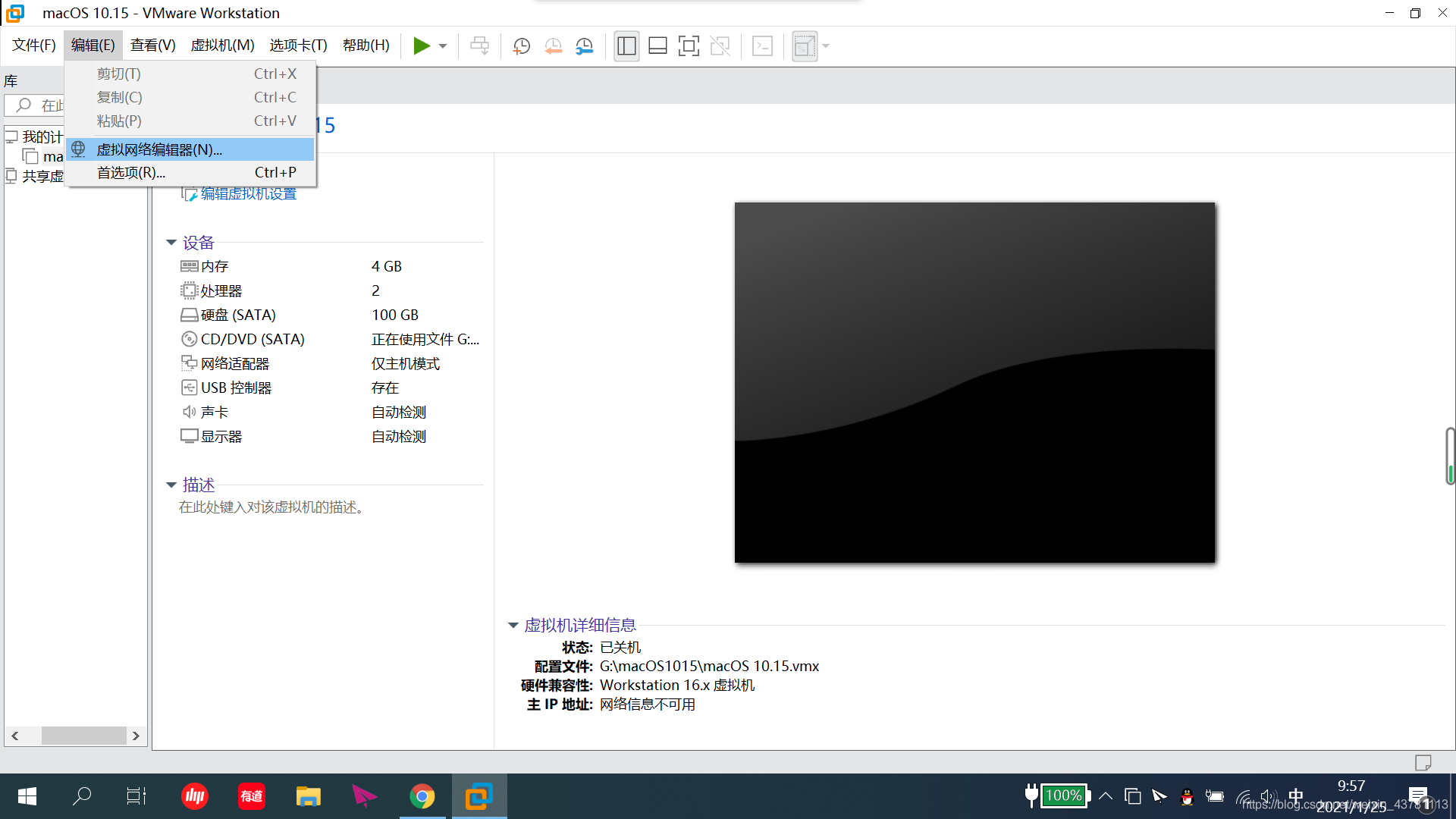The image size is (1456, 819).
Task: Open the 虚拟机(M) menu
Action: [223, 45]
